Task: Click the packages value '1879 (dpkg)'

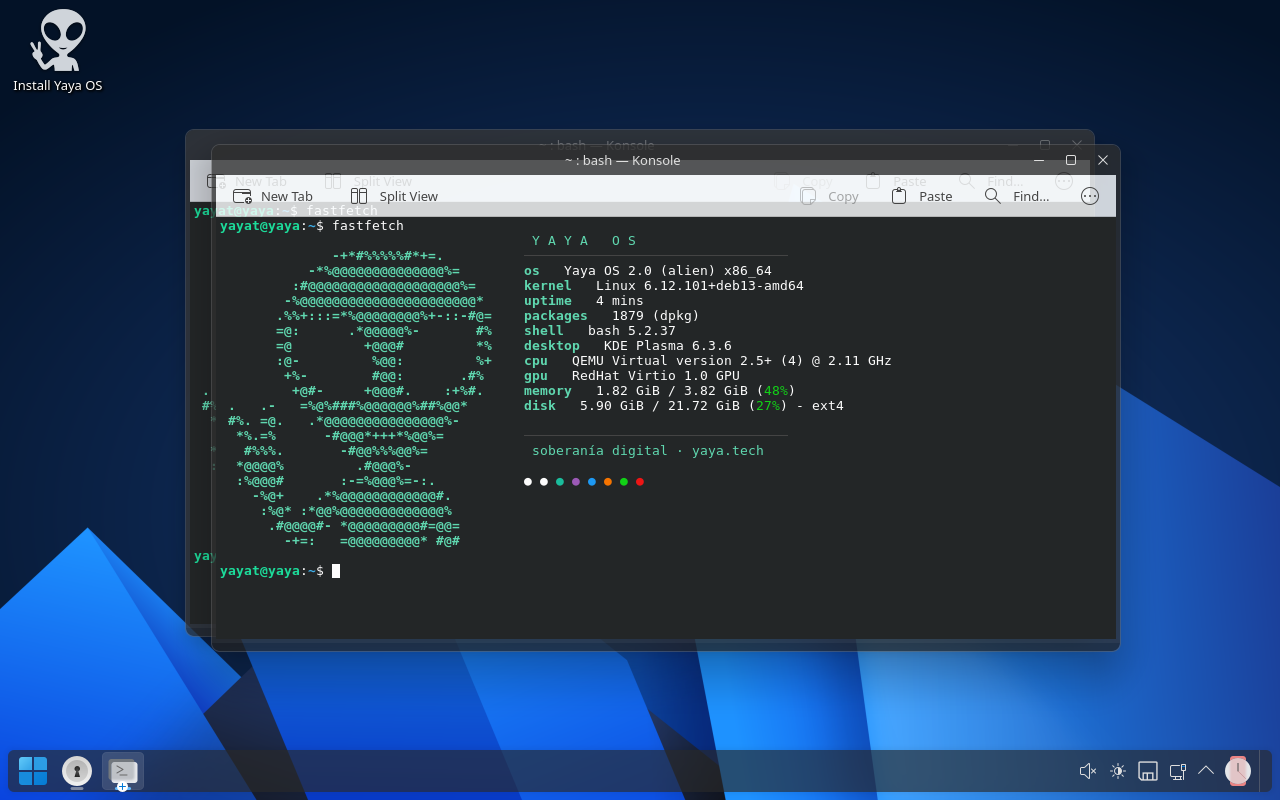Action: pyautogui.click(x=656, y=316)
